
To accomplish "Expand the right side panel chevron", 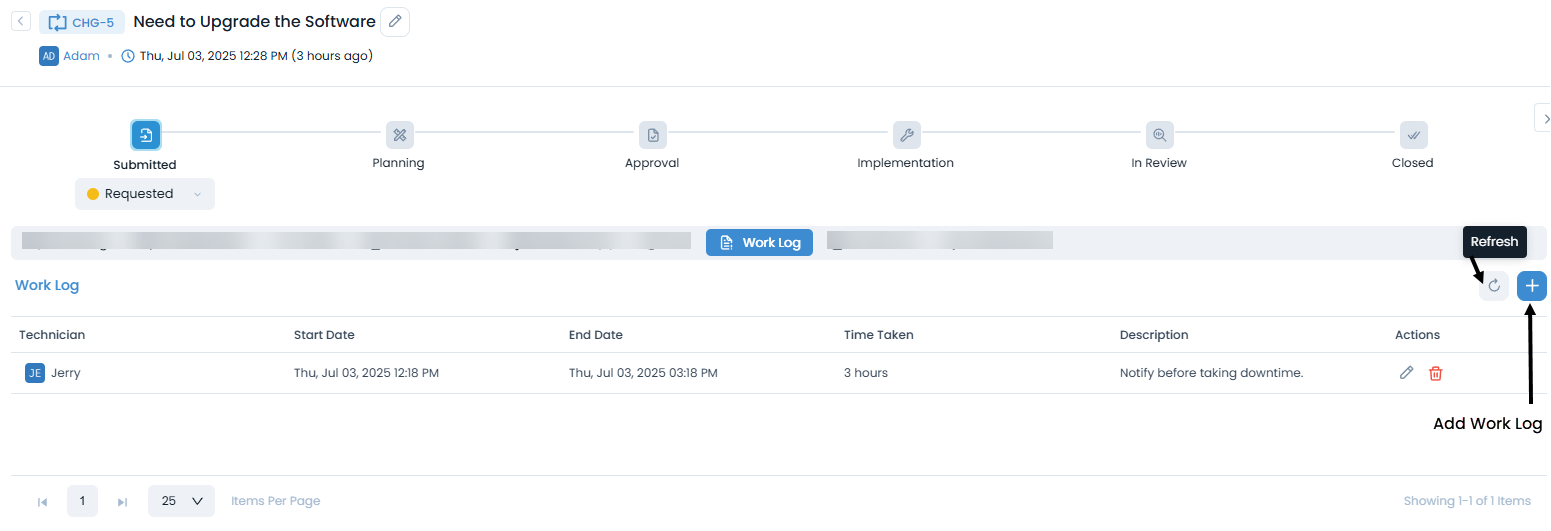I will click(1543, 118).
